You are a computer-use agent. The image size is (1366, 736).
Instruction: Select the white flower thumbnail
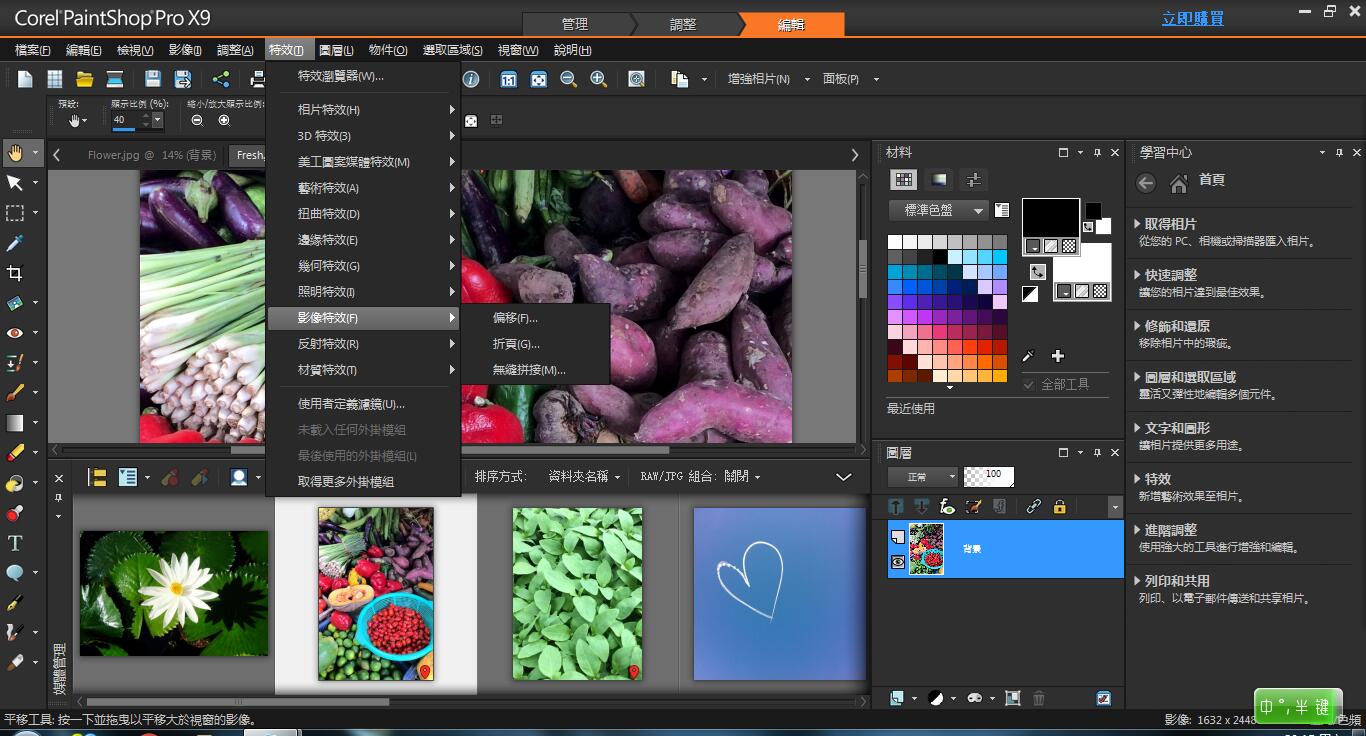(174, 593)
